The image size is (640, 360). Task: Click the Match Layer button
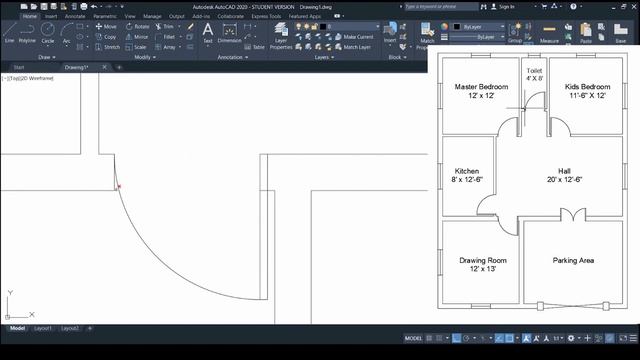[353, 47]
